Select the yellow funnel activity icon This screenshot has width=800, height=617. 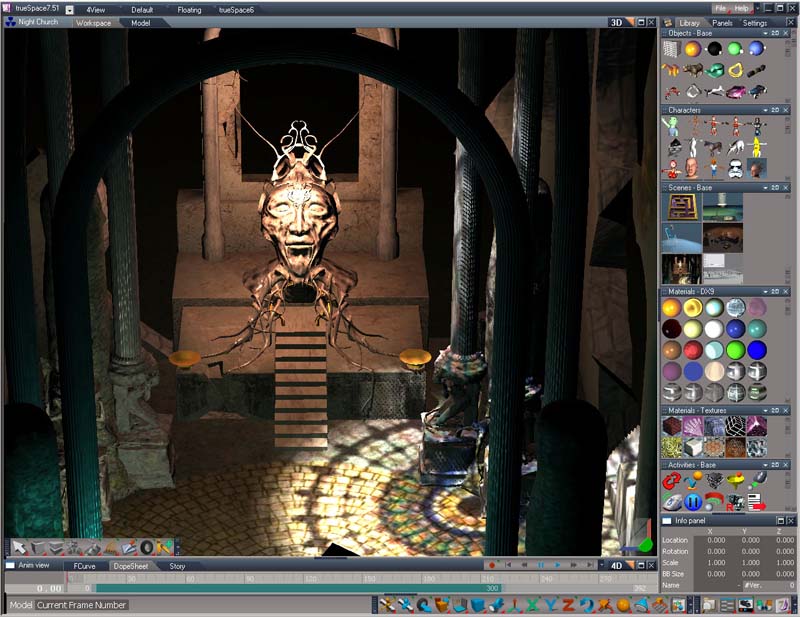pos(735,481)
